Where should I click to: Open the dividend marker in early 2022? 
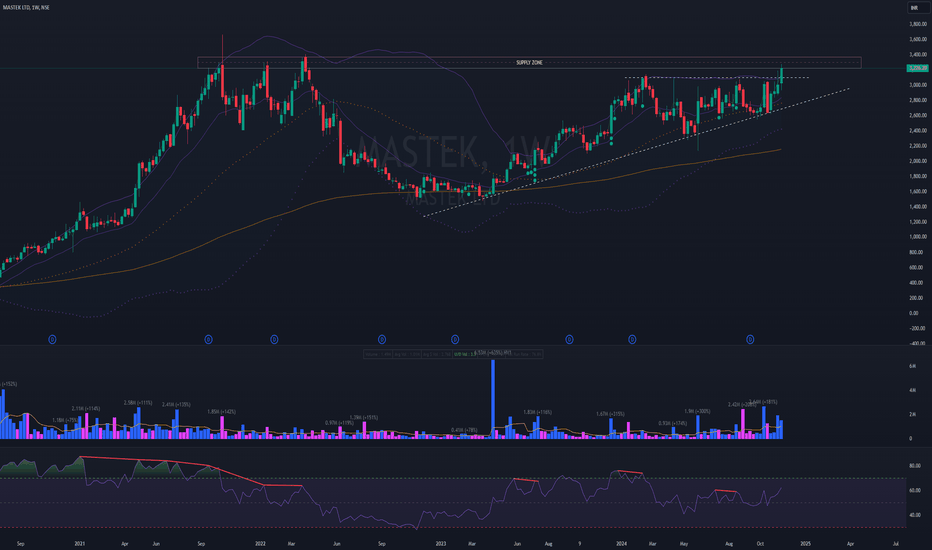coord(274,340)
